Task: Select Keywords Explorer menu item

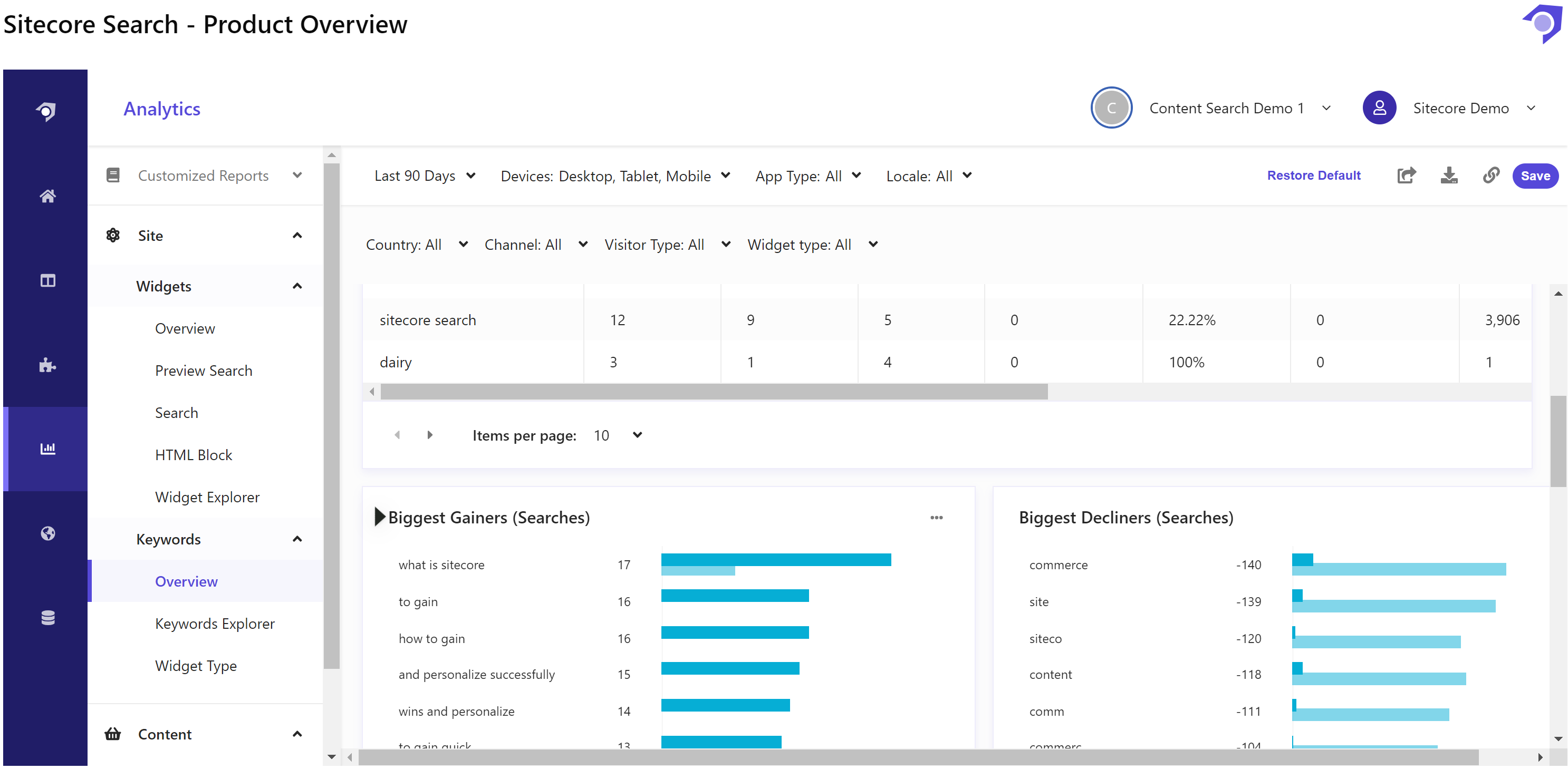Action: pos(214,624)
